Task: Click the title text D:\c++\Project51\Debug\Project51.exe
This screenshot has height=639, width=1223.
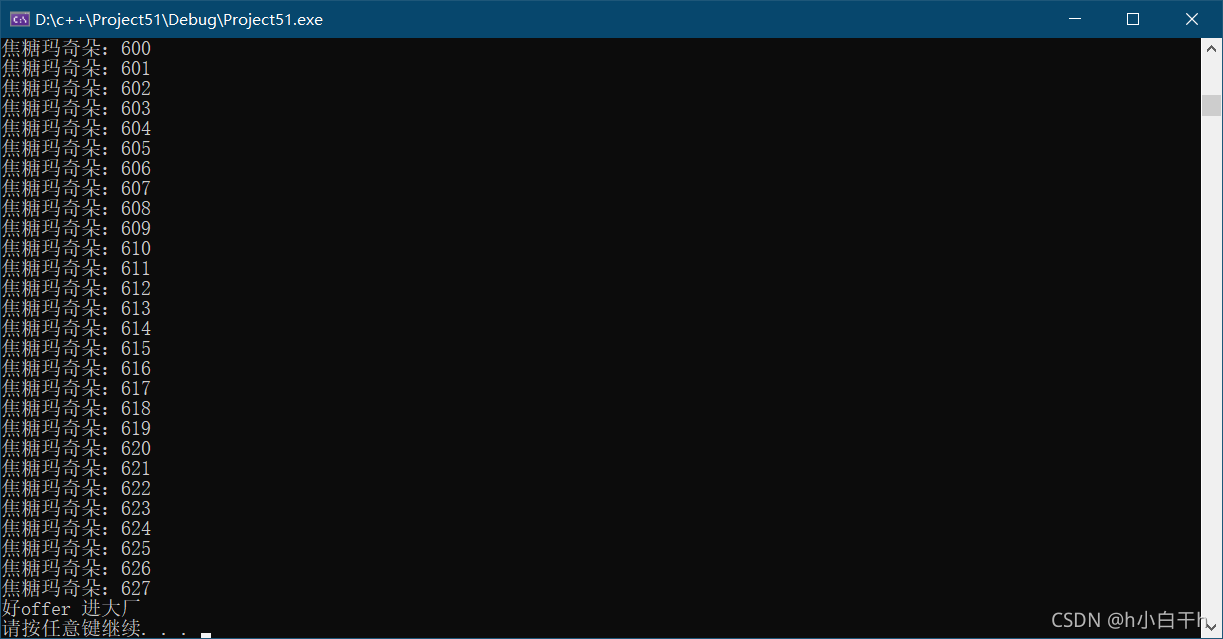Action: click(179, 20)
